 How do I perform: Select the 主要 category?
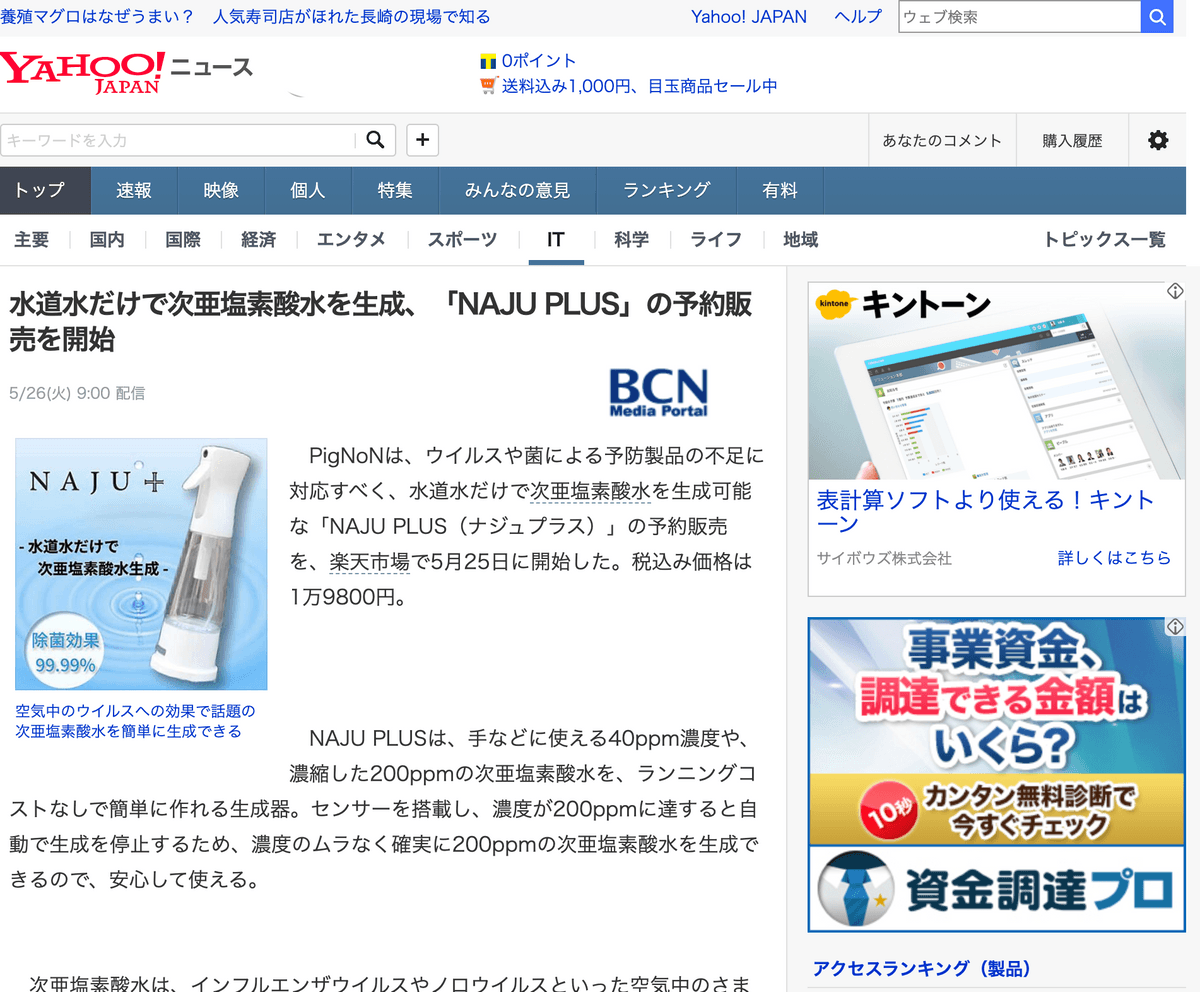pos(32,240)
